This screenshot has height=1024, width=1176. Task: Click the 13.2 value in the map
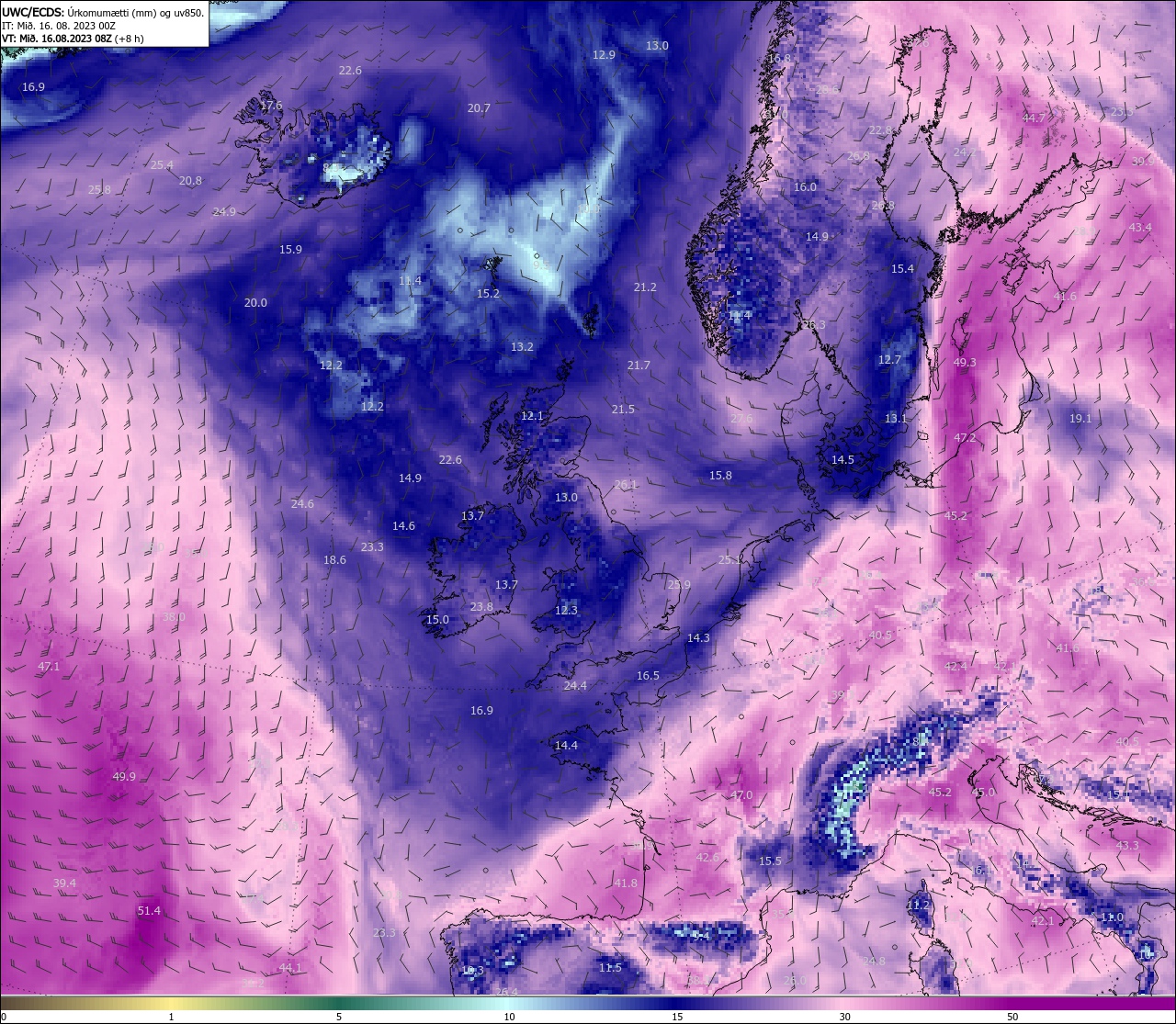point(522,347)
